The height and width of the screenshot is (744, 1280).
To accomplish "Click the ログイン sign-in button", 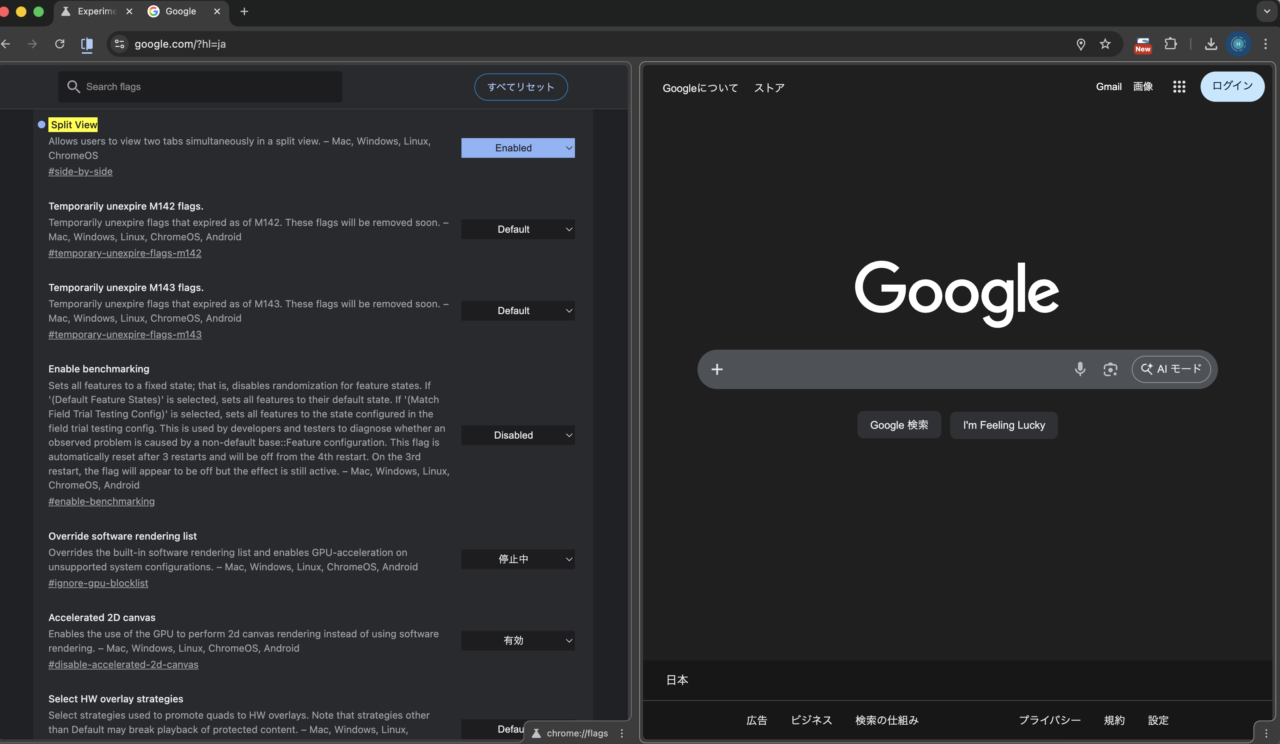I will (x=1232, y=86).
